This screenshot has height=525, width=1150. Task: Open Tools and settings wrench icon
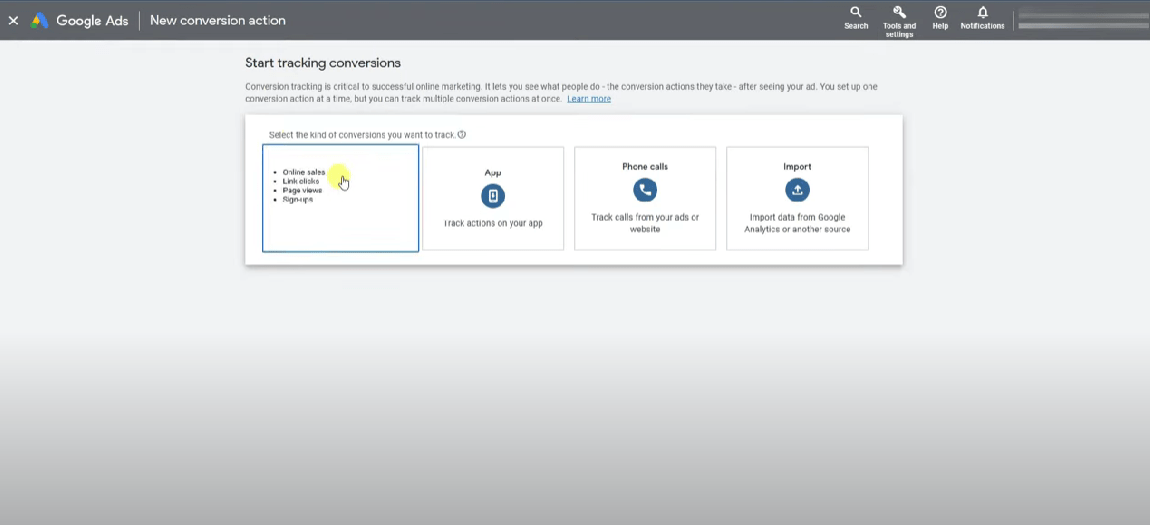pyautogui.click(x=899, y=13)
